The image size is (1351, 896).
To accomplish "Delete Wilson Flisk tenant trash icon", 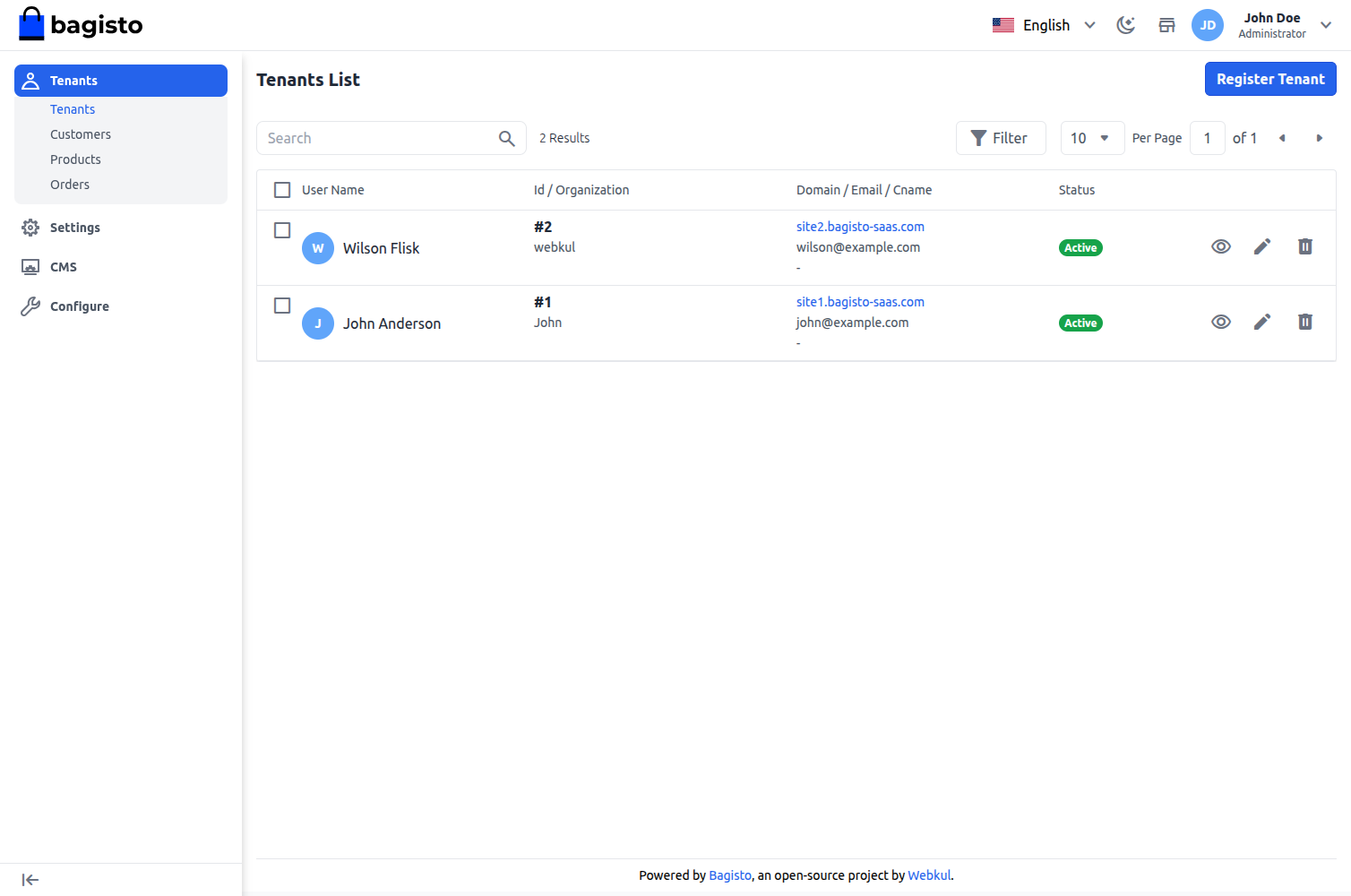I will point(1305,246).
